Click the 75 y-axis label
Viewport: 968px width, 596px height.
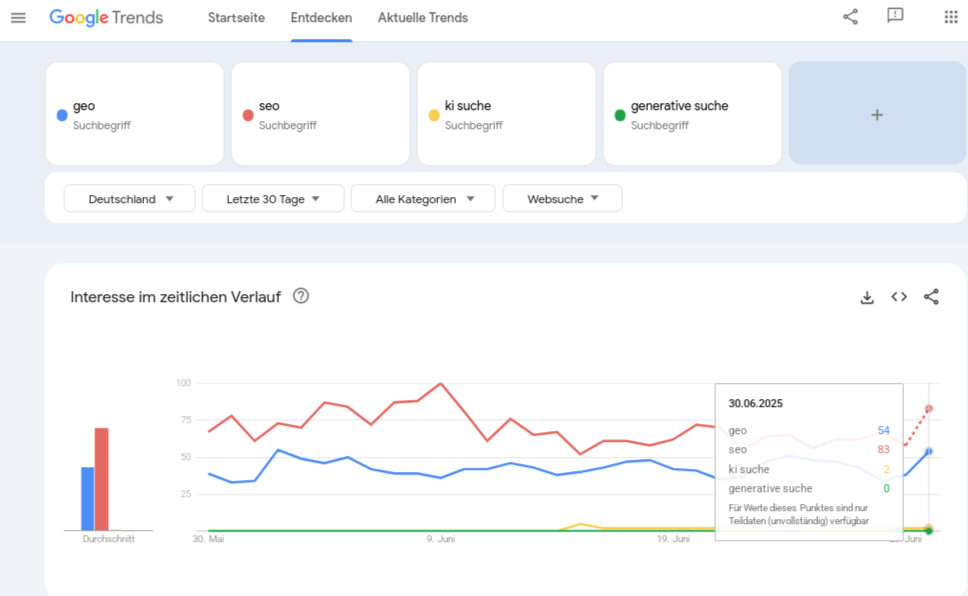186,420
